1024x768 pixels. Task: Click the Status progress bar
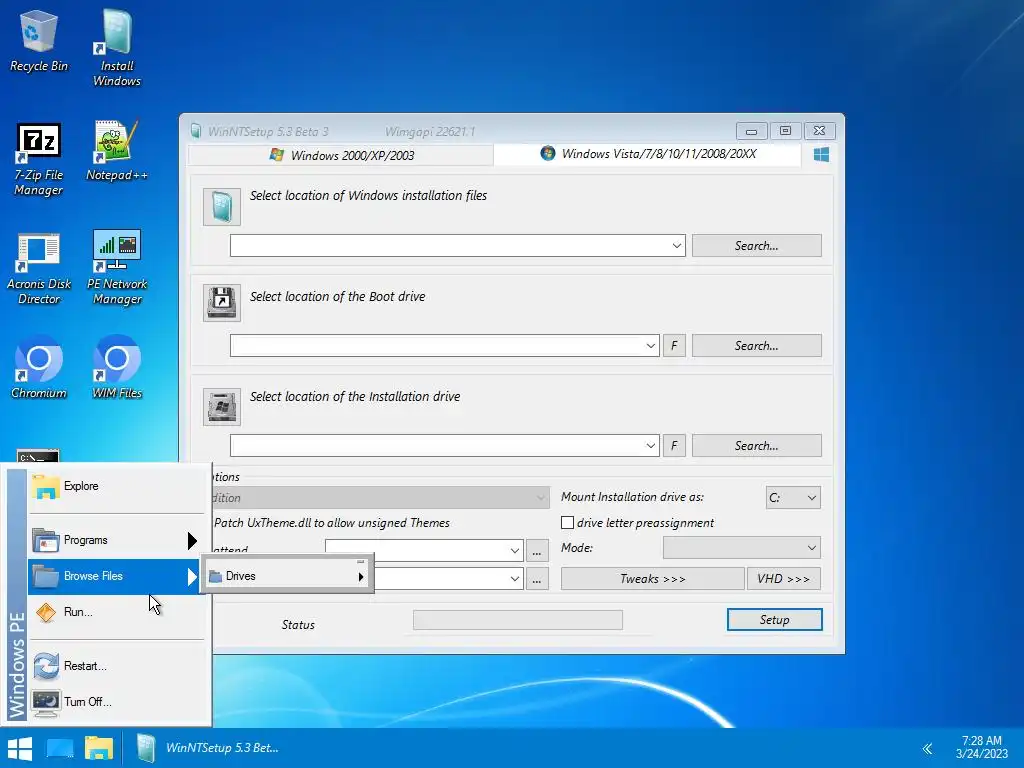point(518,620)
